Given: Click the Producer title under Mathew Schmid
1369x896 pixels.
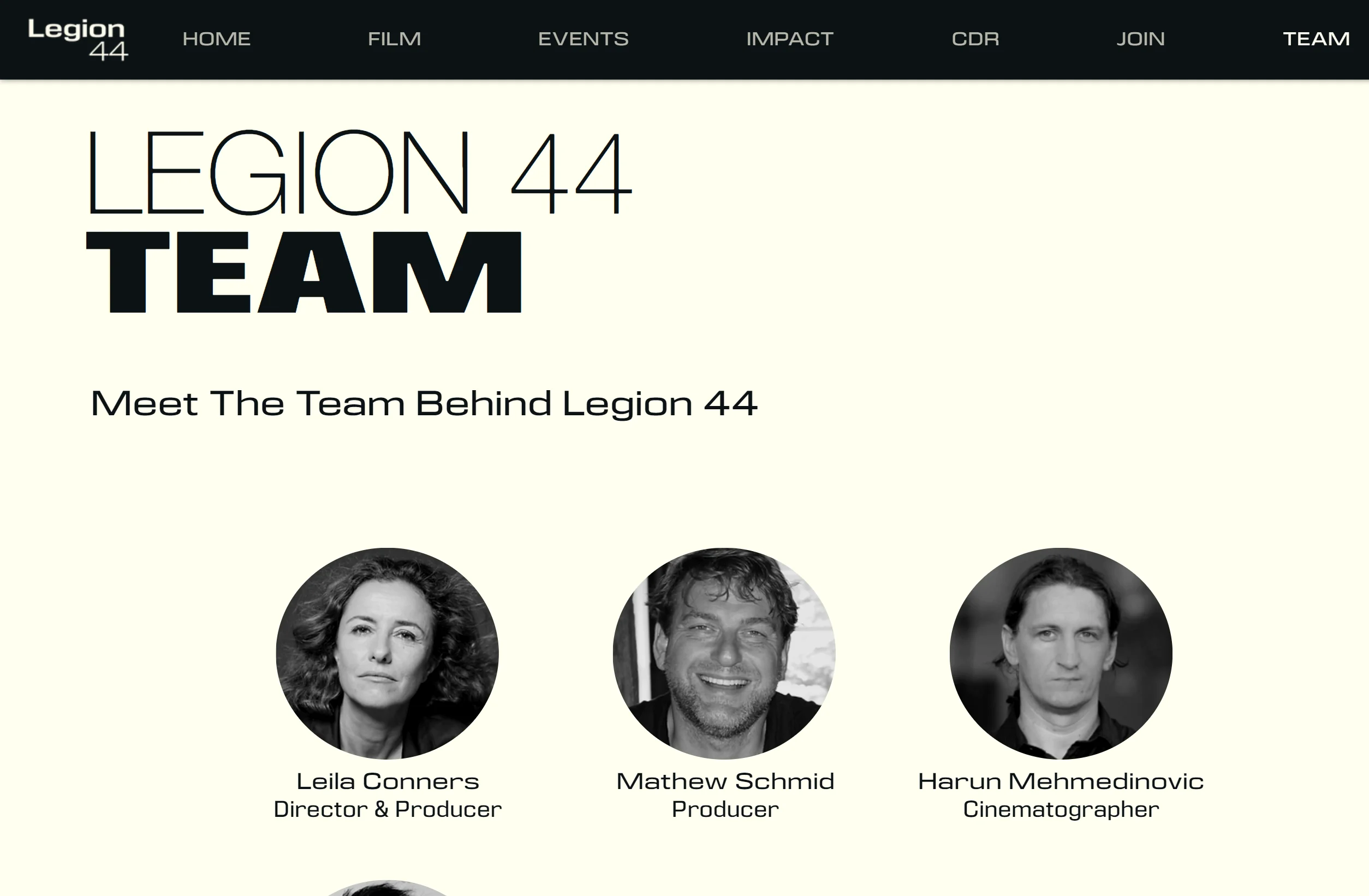Looking at the screenshot, I should [x=725, y=809].
